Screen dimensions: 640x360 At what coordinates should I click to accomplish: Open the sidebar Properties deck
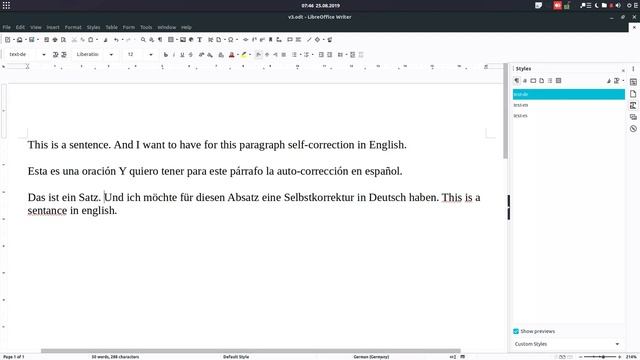(x=633, y=82)
